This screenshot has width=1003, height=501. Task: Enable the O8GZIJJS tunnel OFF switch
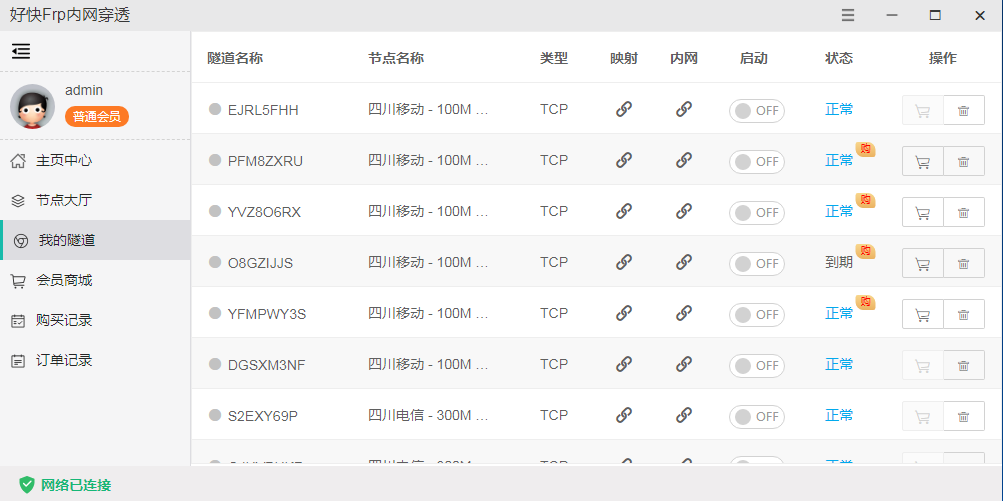[756, 263]
